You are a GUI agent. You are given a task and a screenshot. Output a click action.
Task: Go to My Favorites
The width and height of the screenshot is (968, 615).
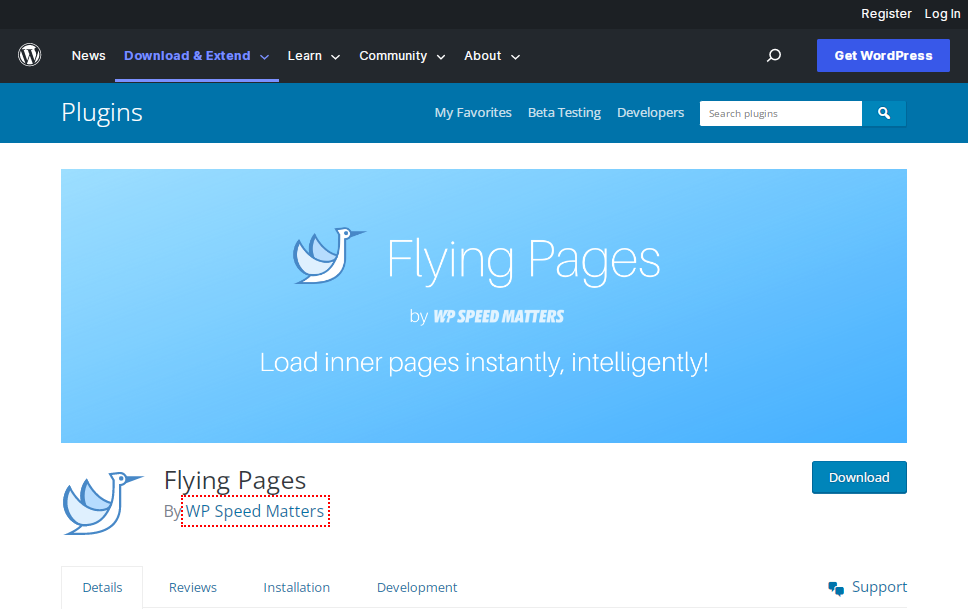pyautogui.click(x=473, y=113)
